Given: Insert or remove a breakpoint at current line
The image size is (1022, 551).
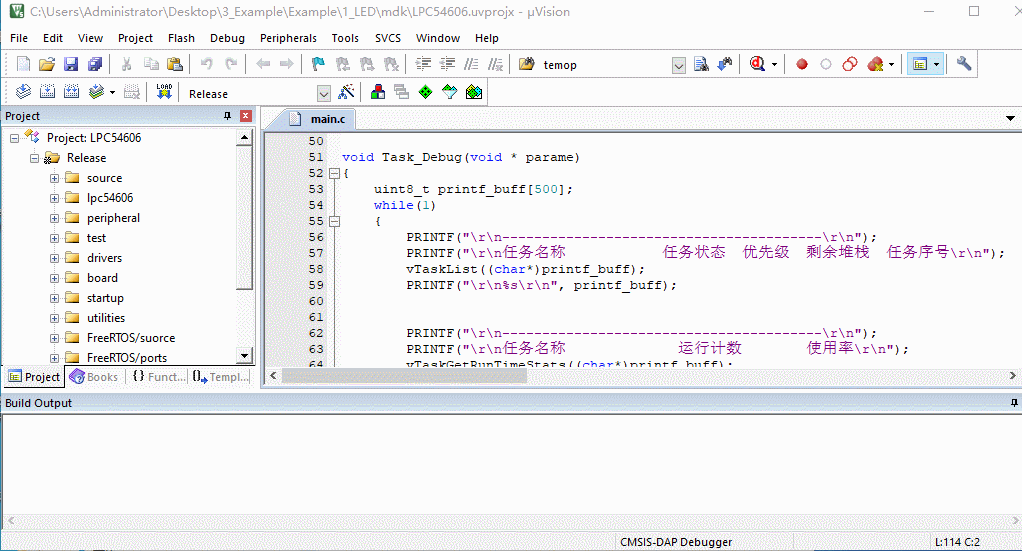Looking at the screenshot, I should 802,65.
